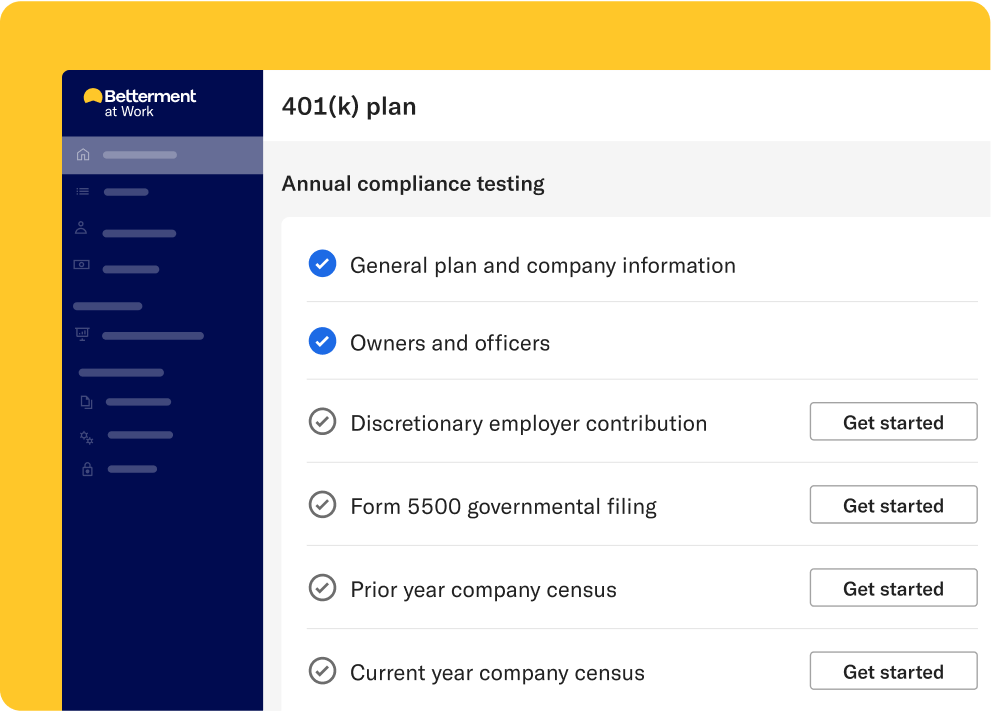Open the Owners and officers row
This screenshot has height=711, width=991.
(x=450, y=343)
